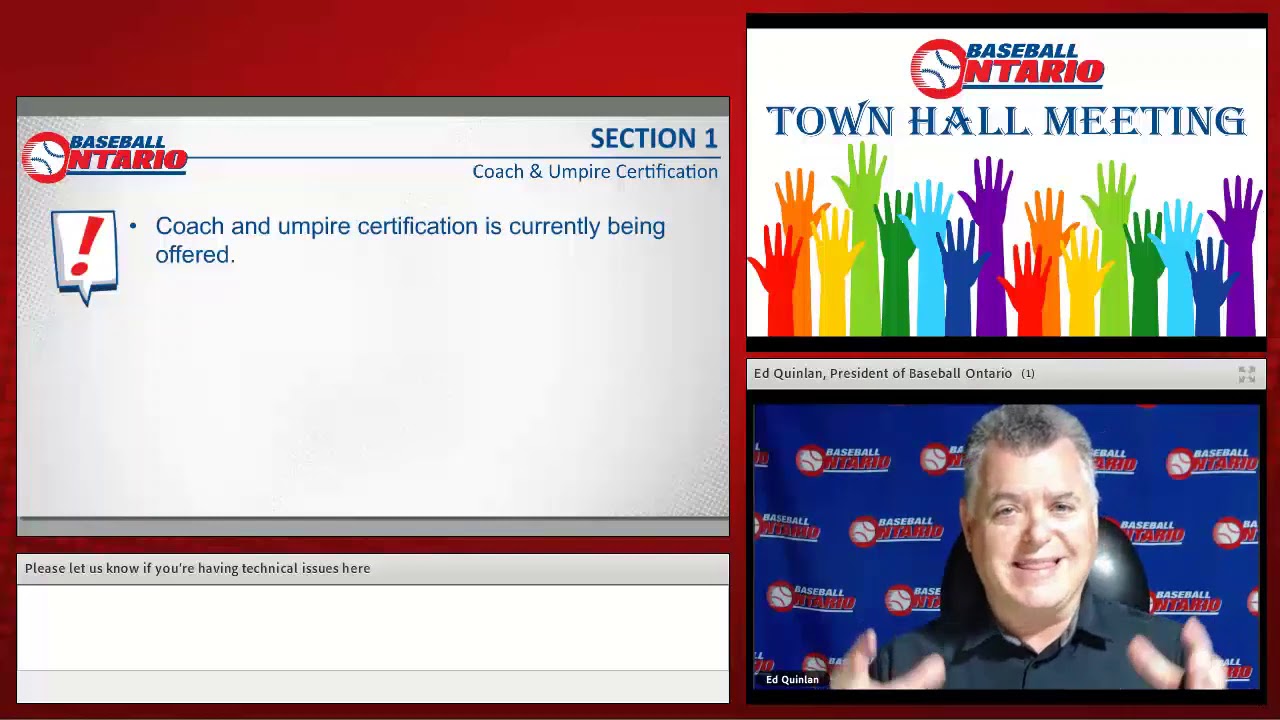Click the Ed Quinlan webcam video feed

pyautogui.click(x=1006, y=547)
